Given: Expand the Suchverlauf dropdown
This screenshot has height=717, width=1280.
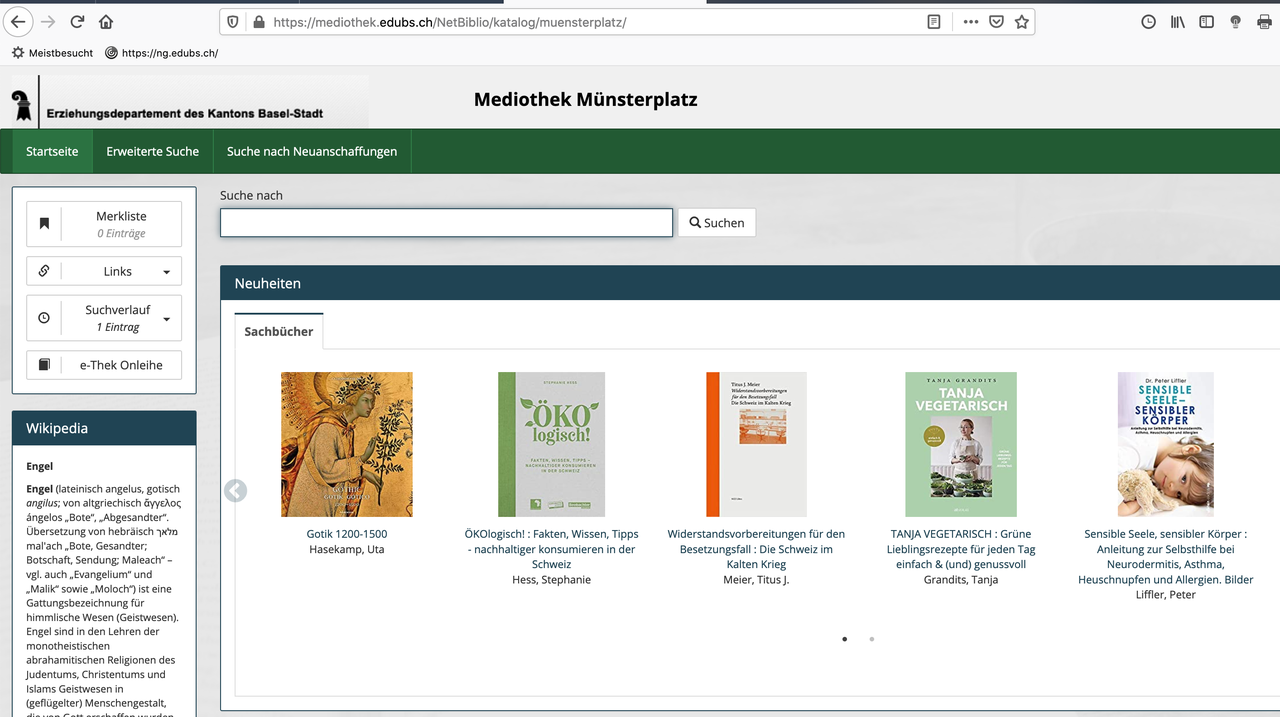Looking at the screenshot, I should point(104,318).
